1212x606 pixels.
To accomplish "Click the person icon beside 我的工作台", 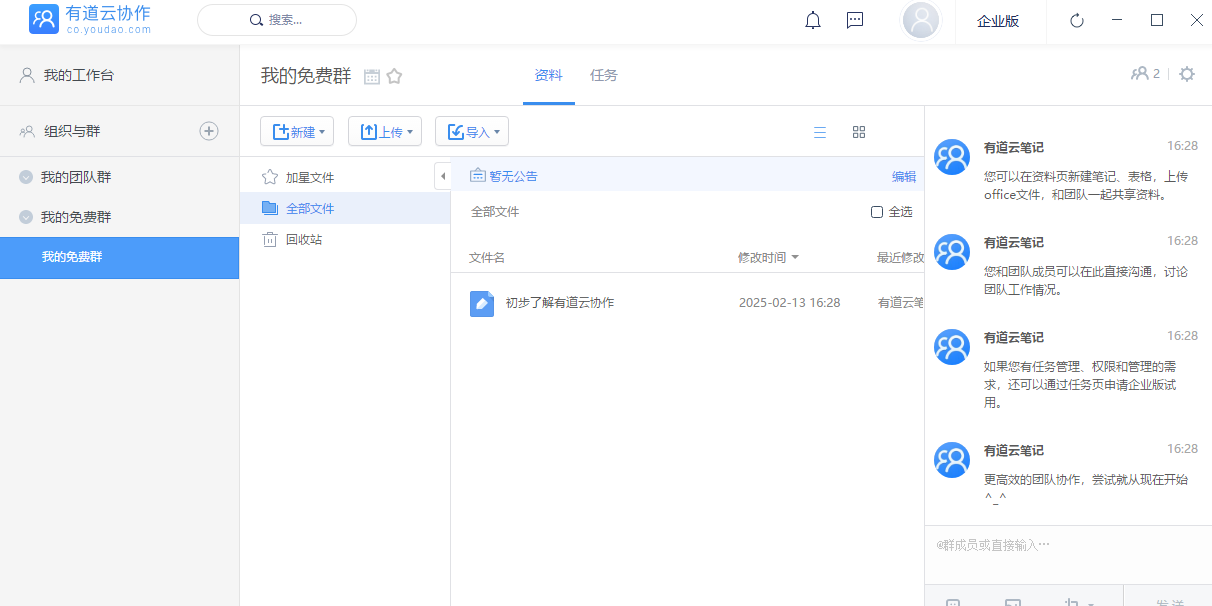I will click(x=27, y=75).
